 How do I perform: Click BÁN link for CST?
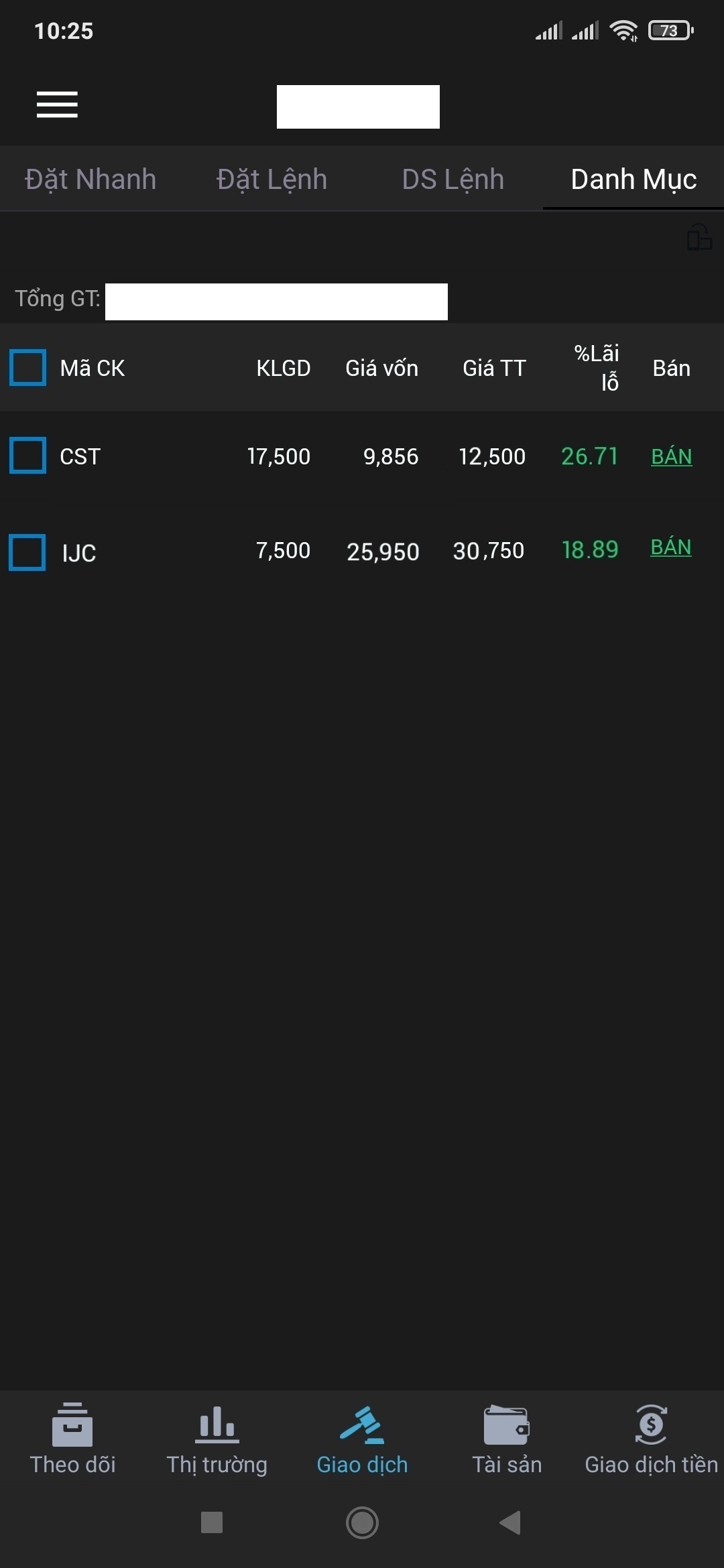(672, 456)
